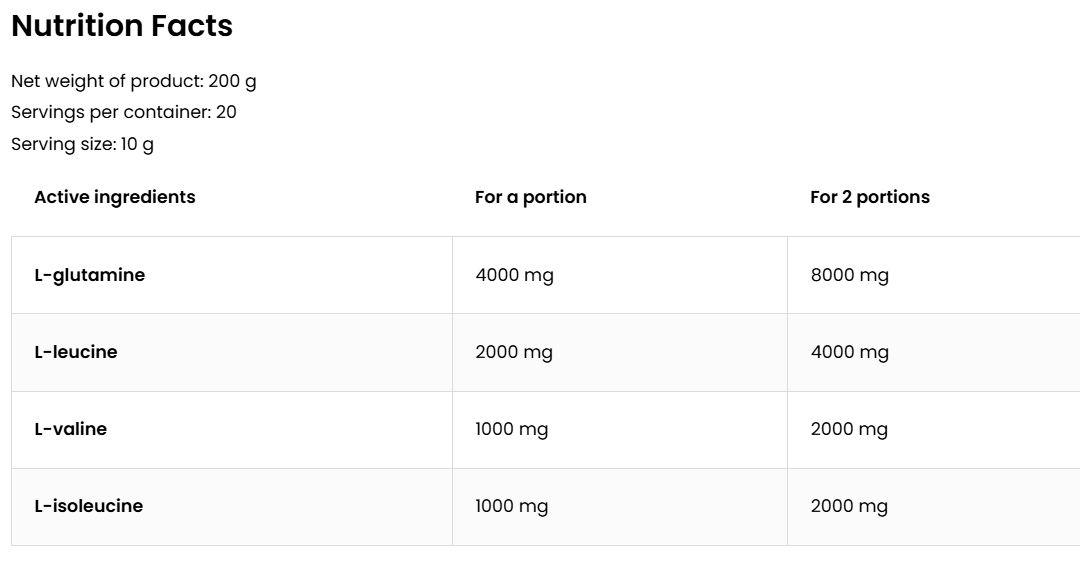Click the Nutrition Facts heading
The width and height of the screenshot is (1080, 573).
pos(122,26)
